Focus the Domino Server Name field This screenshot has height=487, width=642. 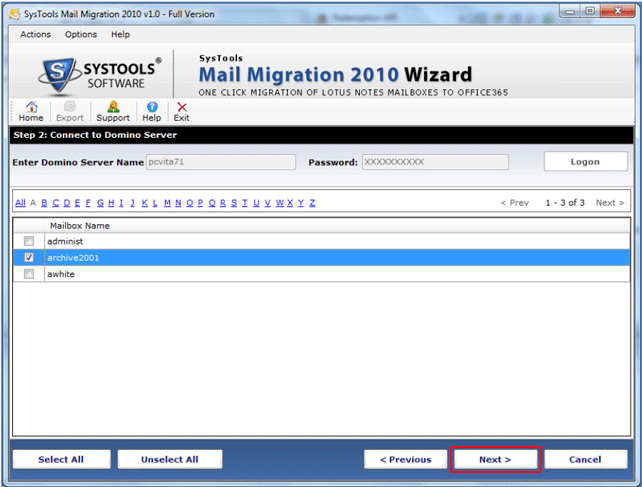pyautogui.click(x=221, y=162)
